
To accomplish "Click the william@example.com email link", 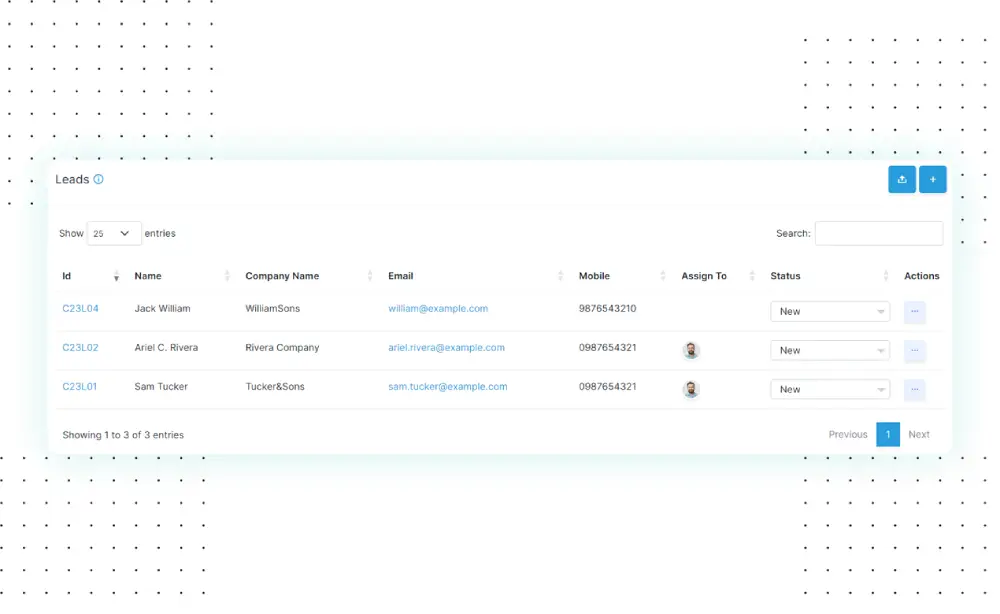I will tap(438, 309).
